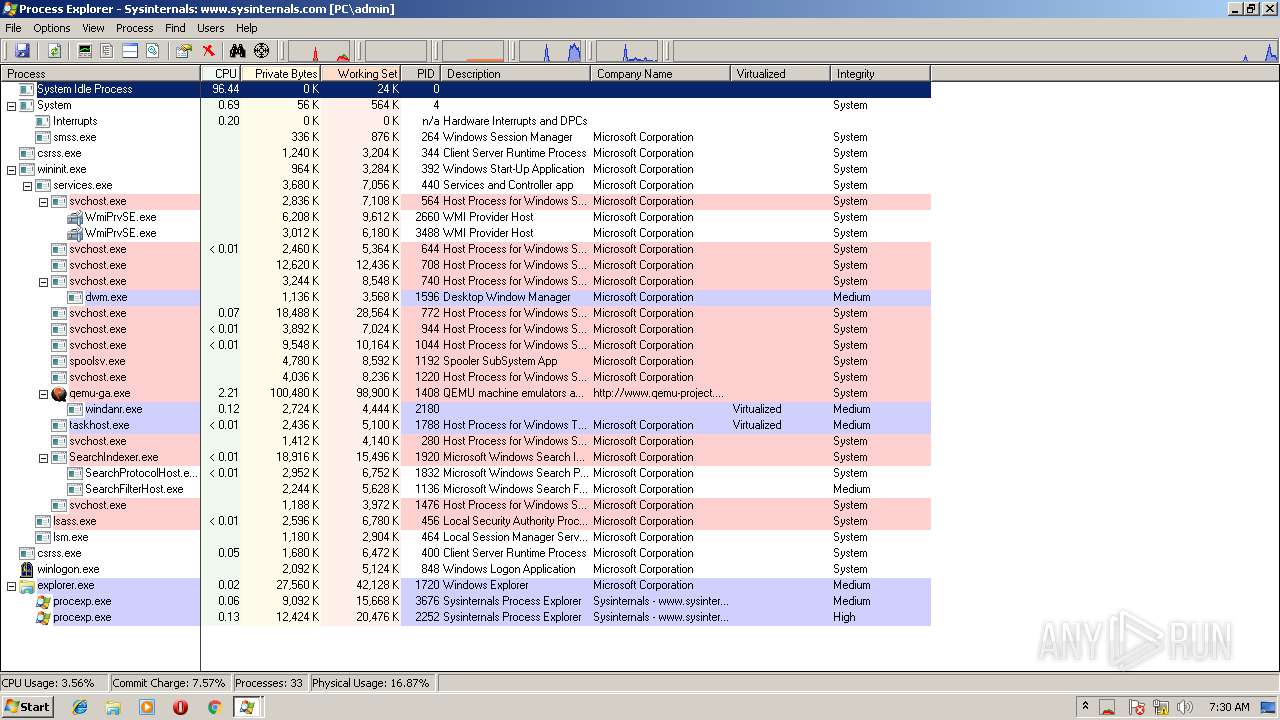1280x720 pixels.
Task: Open the Options menu
Action: (52, 28)
